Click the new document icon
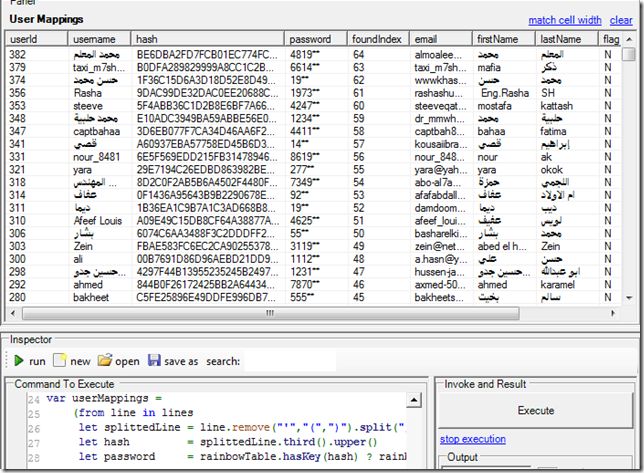The width and height of the screenshot is (644, 473). (60, 360)
